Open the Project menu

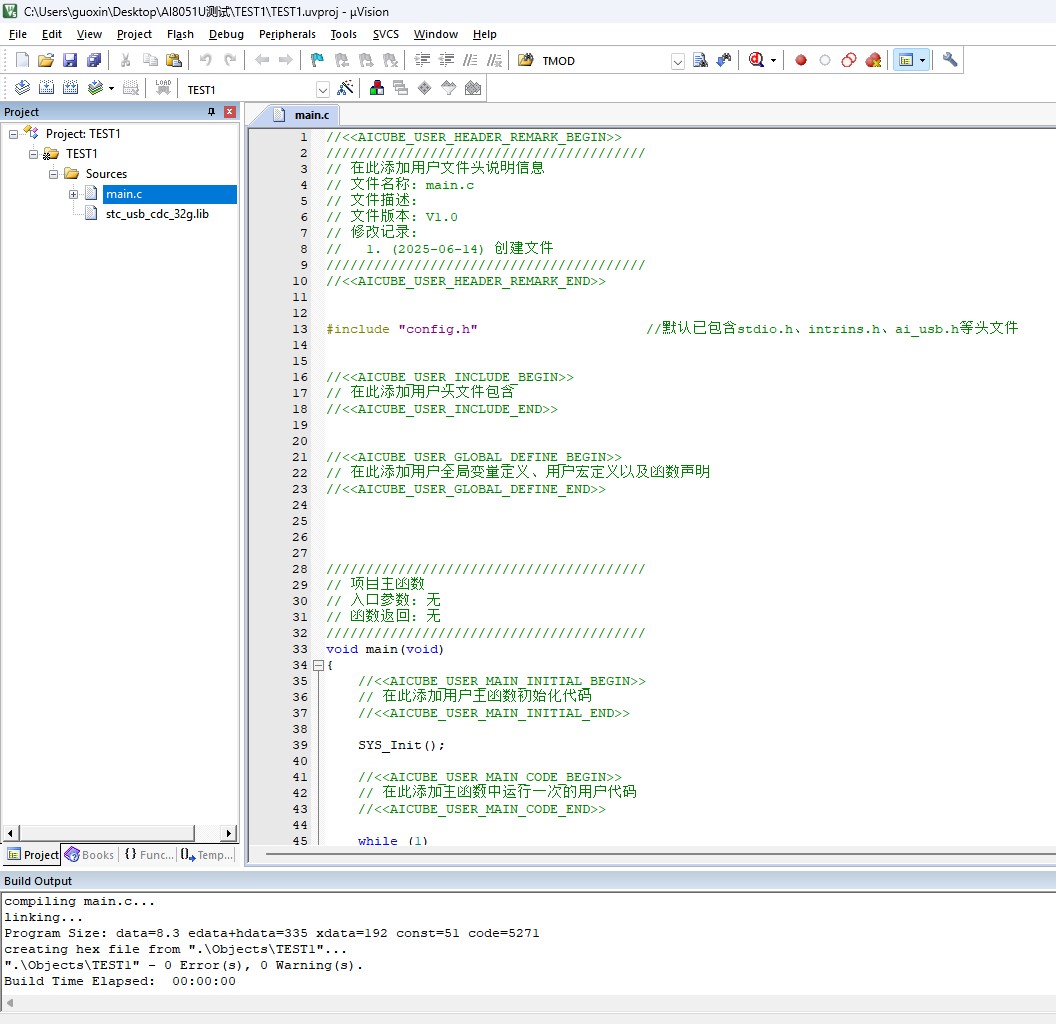[134, 34]
